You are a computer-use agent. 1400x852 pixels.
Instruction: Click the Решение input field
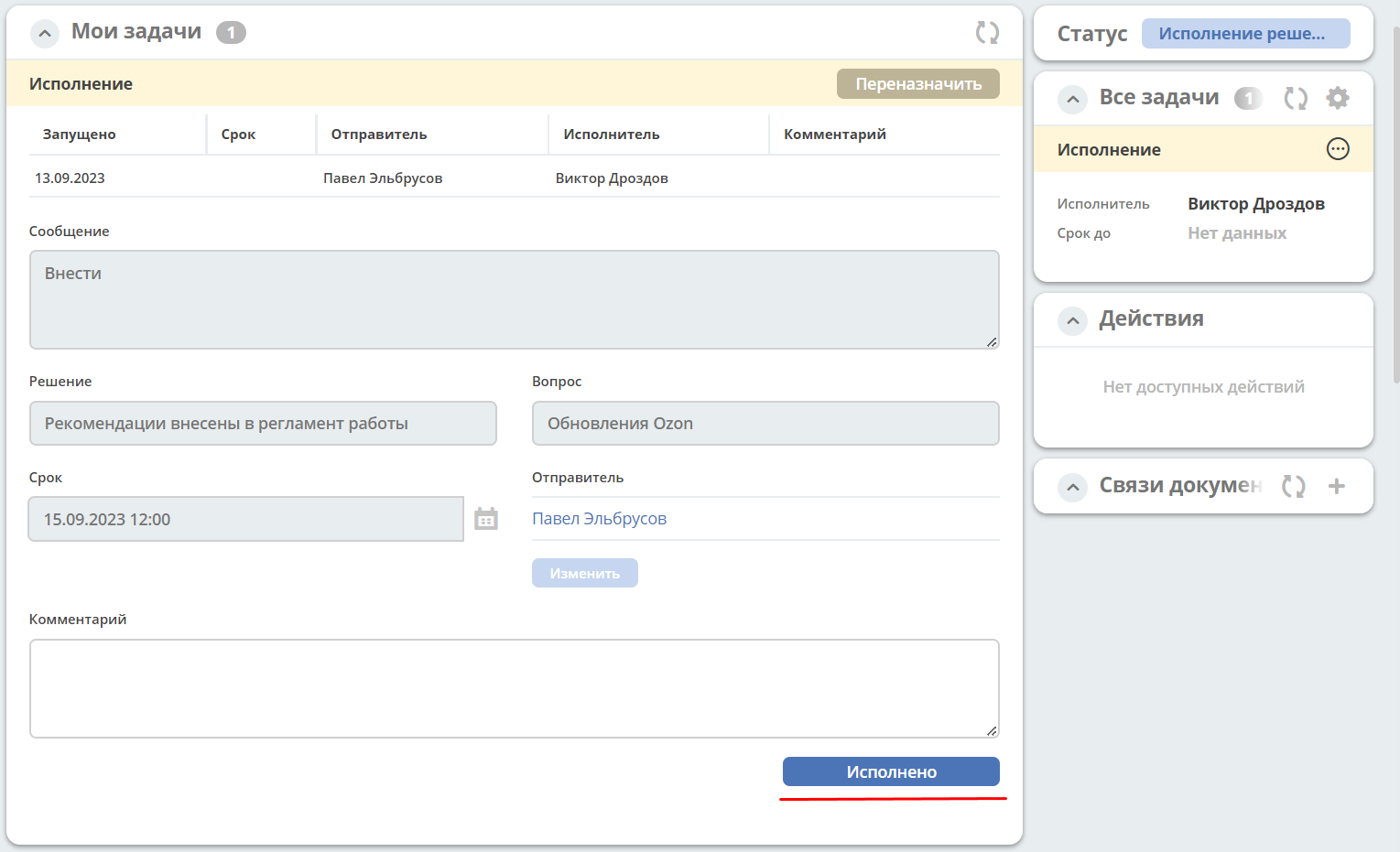click(x=263, y=424)
